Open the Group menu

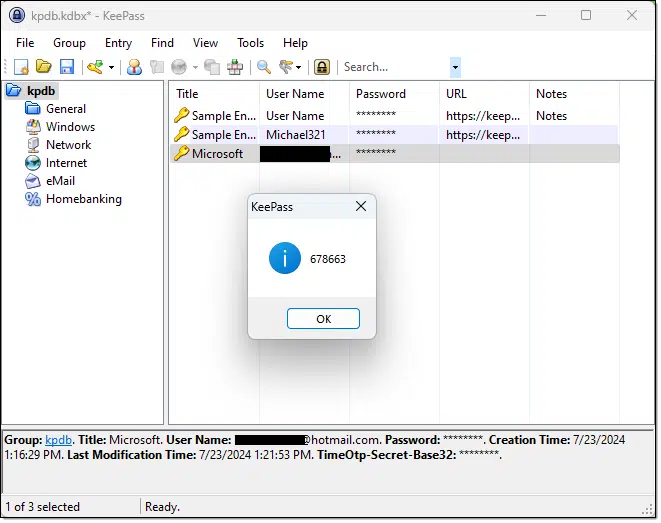point(69,43)
